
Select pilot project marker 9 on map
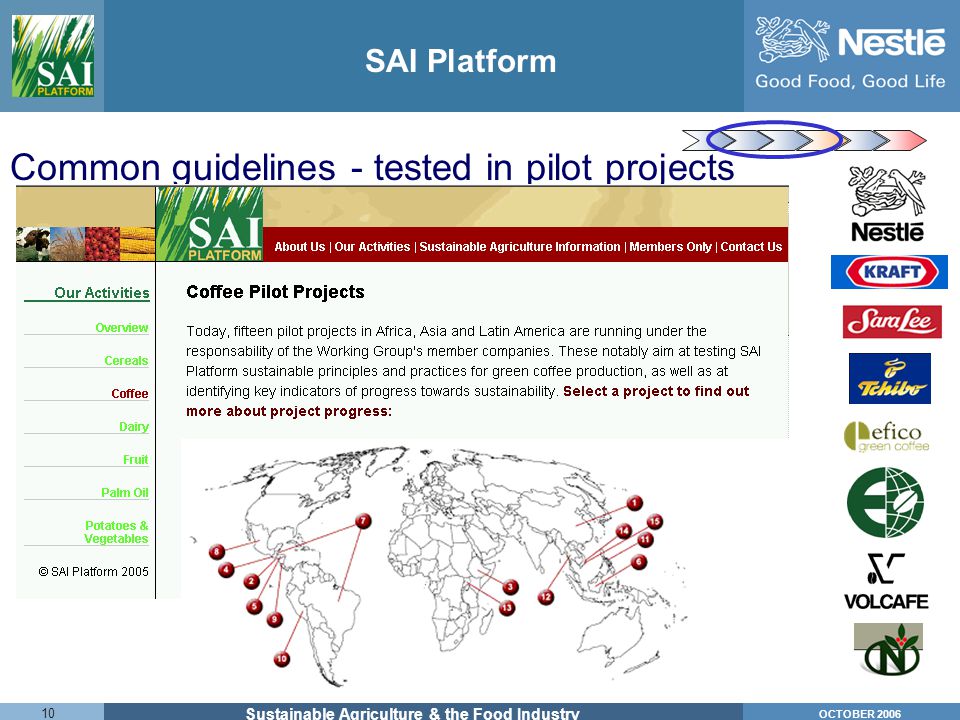tap(274, 620)
